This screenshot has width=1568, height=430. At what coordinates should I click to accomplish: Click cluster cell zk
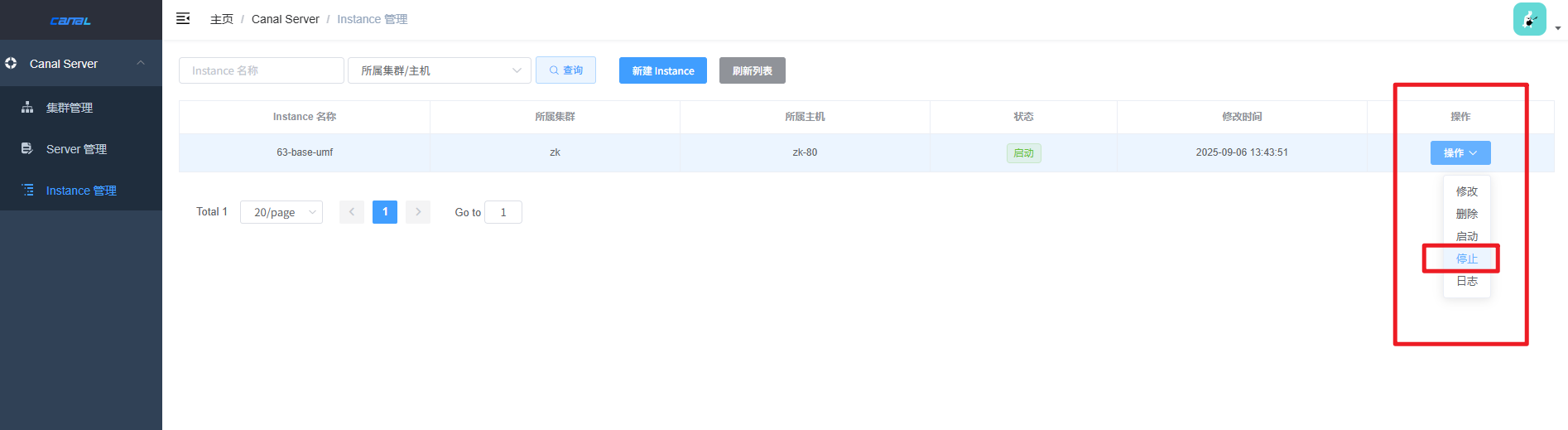(555, 152)
